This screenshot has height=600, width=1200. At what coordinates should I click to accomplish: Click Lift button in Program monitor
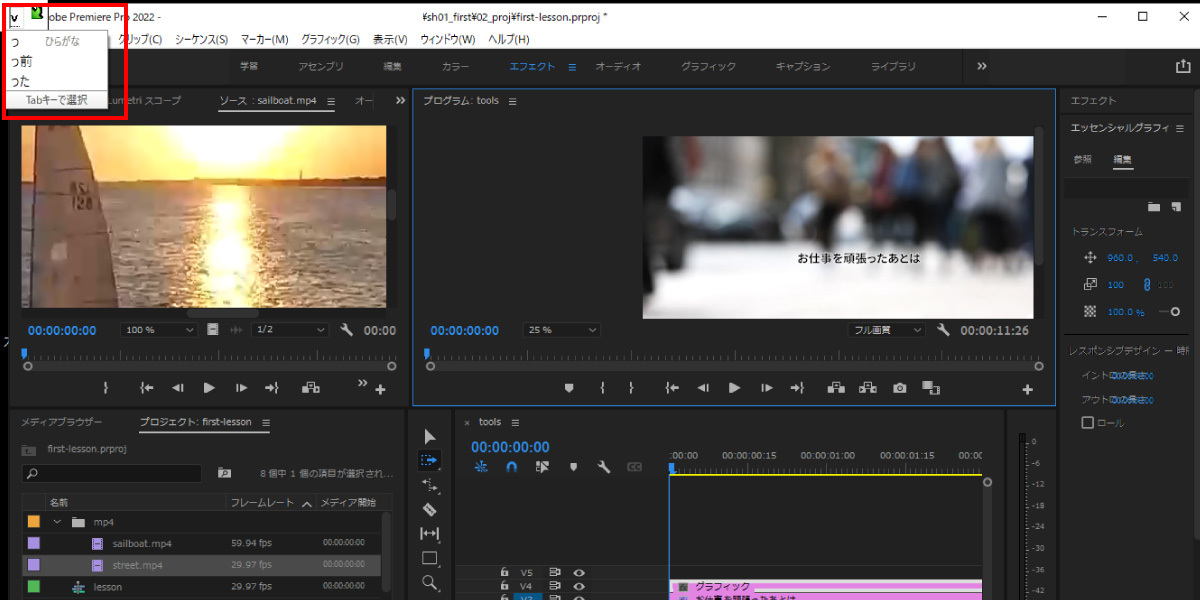pyautogui.click(x=835, y=388)
